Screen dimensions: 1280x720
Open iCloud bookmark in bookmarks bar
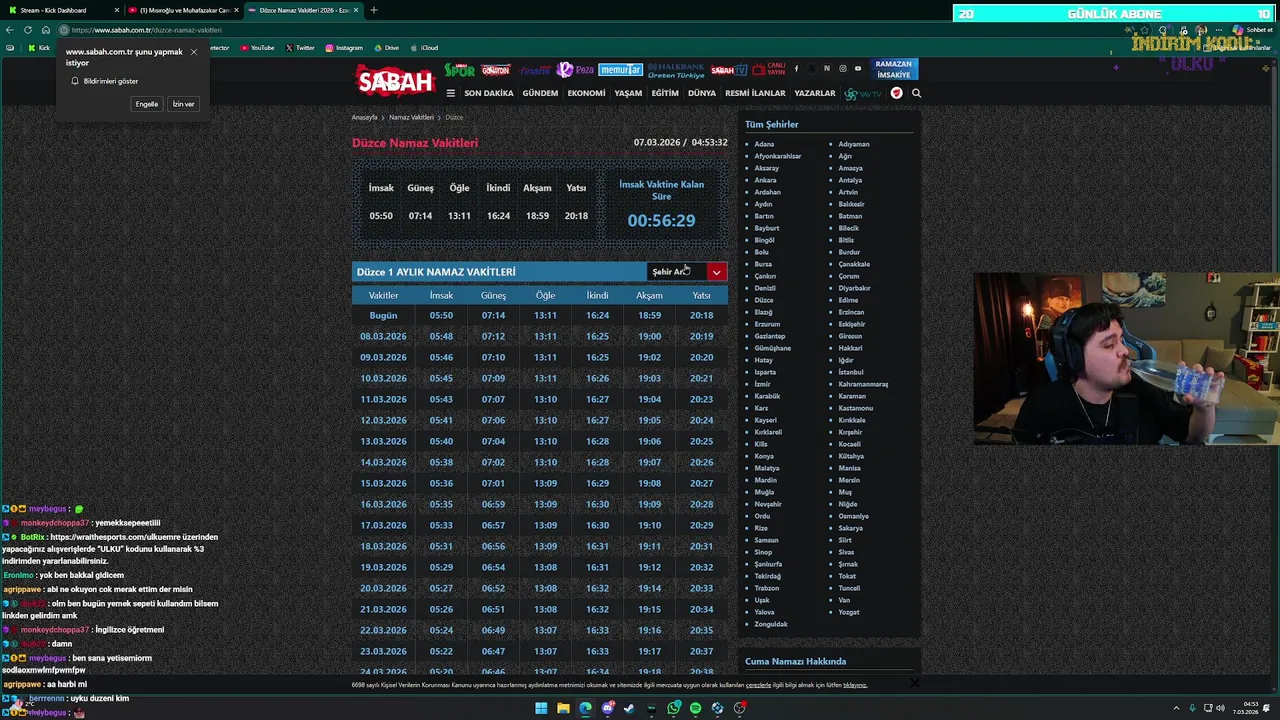click(424, 48)
